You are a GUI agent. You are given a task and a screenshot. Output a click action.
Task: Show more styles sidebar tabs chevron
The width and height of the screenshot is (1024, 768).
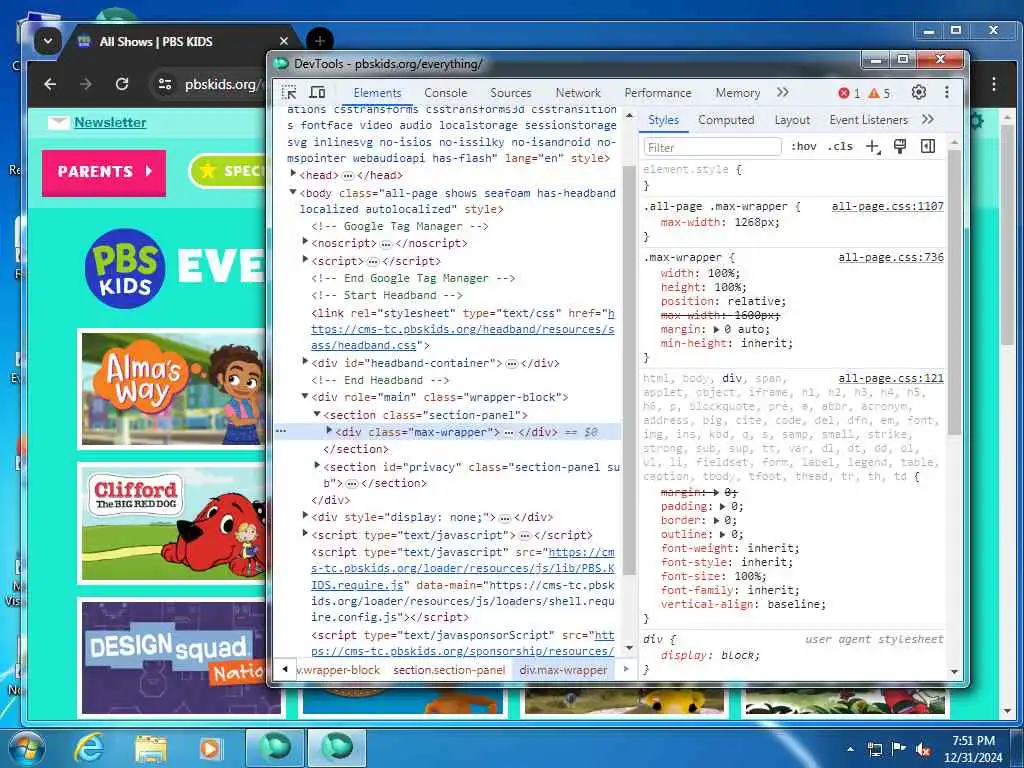[x=927, y=120]
